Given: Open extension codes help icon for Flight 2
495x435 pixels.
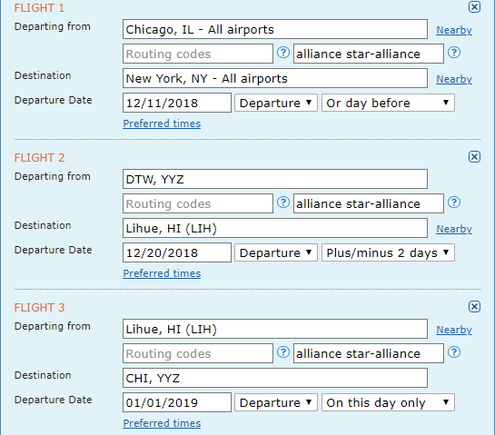Looking at the screenshot, I should (454, 202).
